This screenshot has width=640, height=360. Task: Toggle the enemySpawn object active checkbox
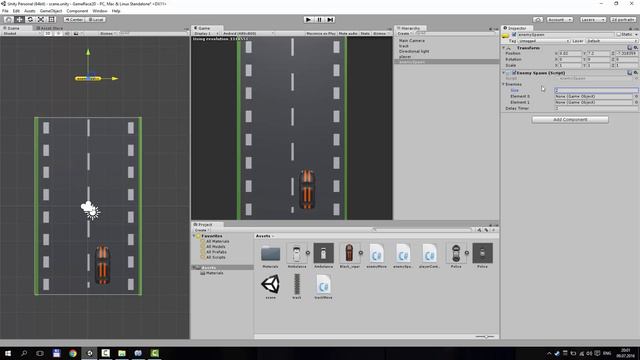513,35
